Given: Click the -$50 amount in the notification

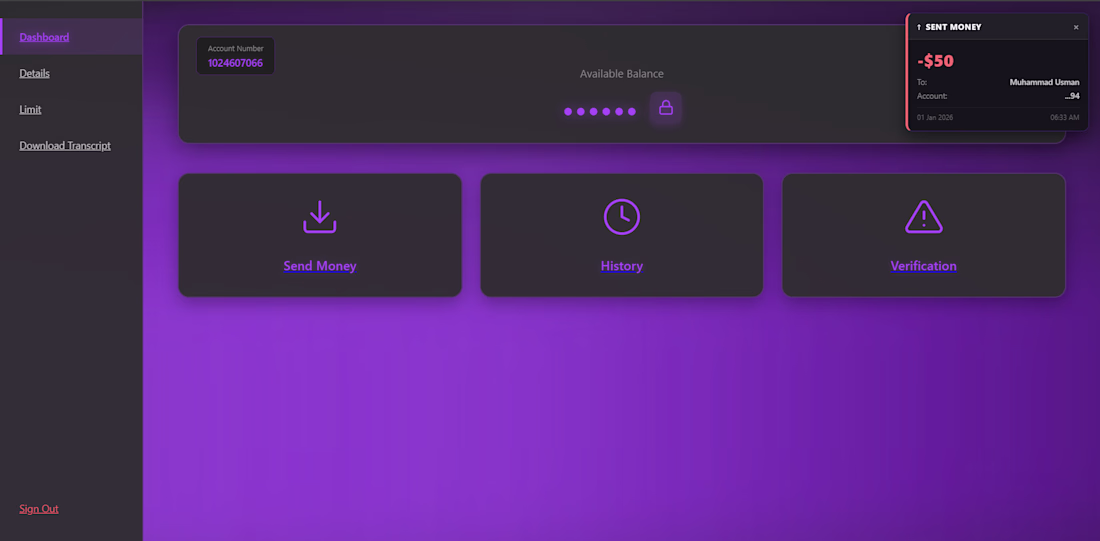Looking at the screenshot, I should pyautogui.click(x=935, y=61).
